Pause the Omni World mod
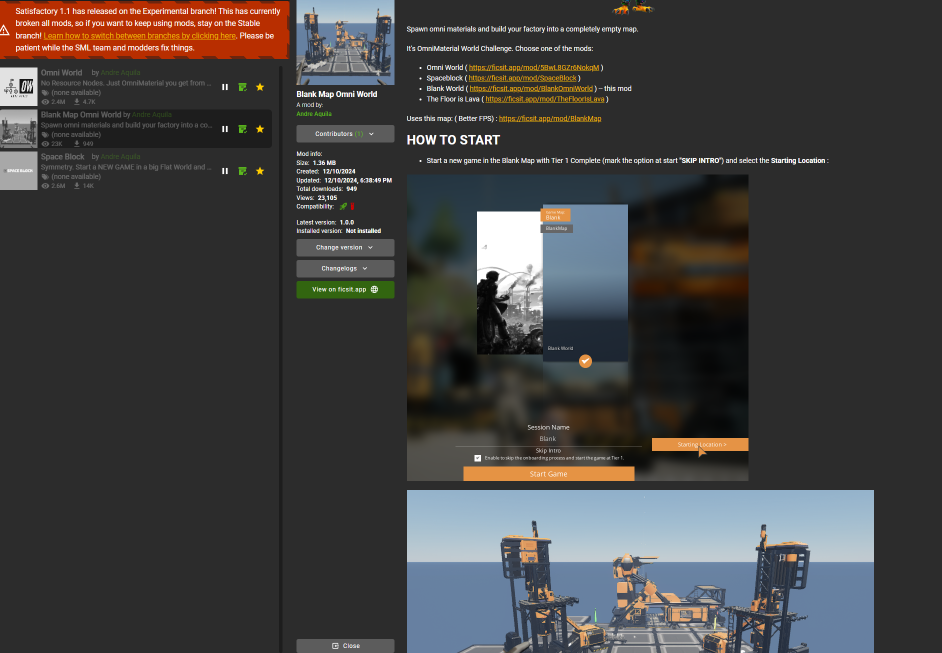Viewport: 942px width, 653px height. (x=225, y=86)
